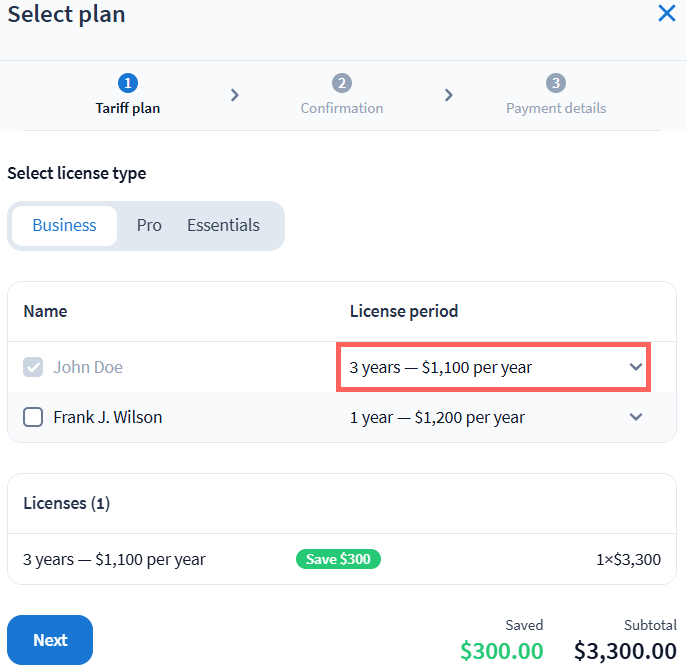
Task: Click arrow between Tariff plan and Confirmation
Action: (235, 95)
